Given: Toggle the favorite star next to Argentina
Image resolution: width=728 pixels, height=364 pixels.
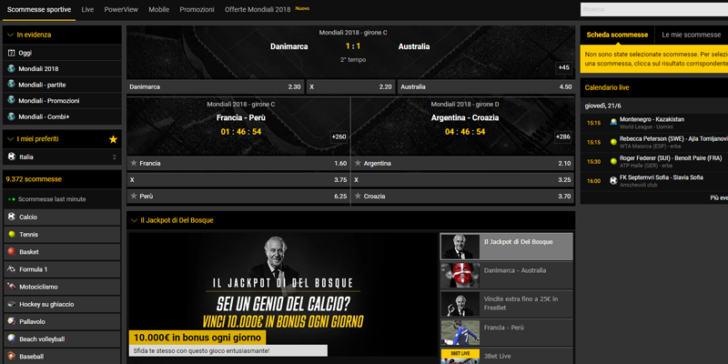Looking at the screenshot, I should pyautogui.click(x=358, y=163).
